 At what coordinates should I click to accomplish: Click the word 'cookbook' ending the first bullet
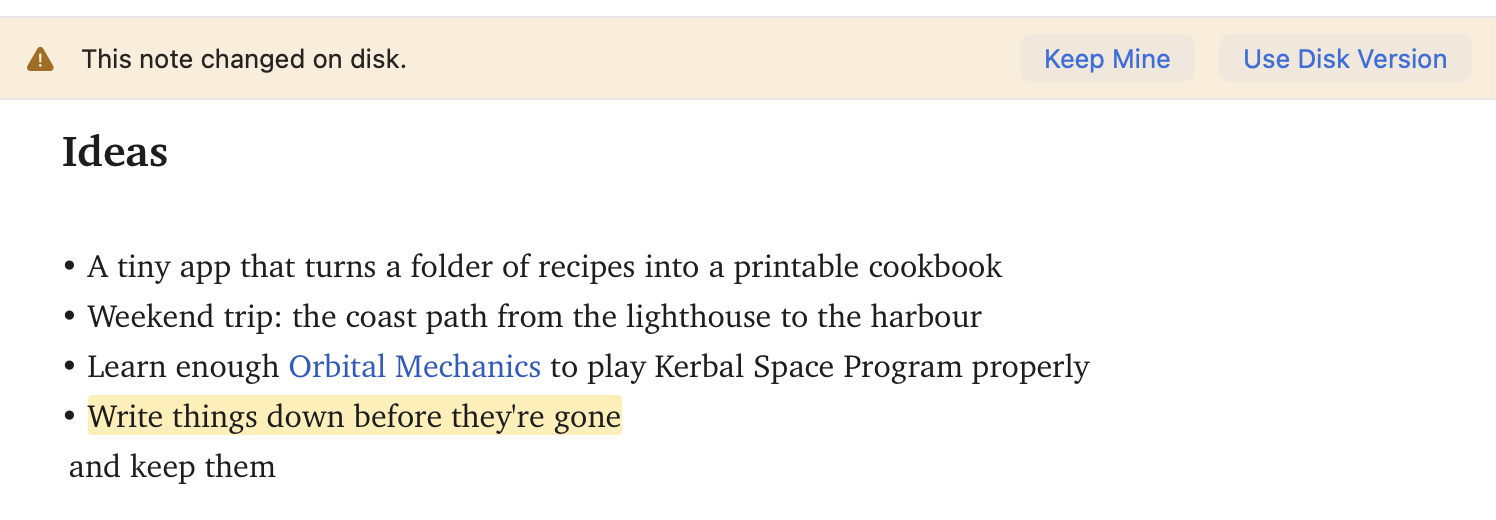[x=935, y=267]
